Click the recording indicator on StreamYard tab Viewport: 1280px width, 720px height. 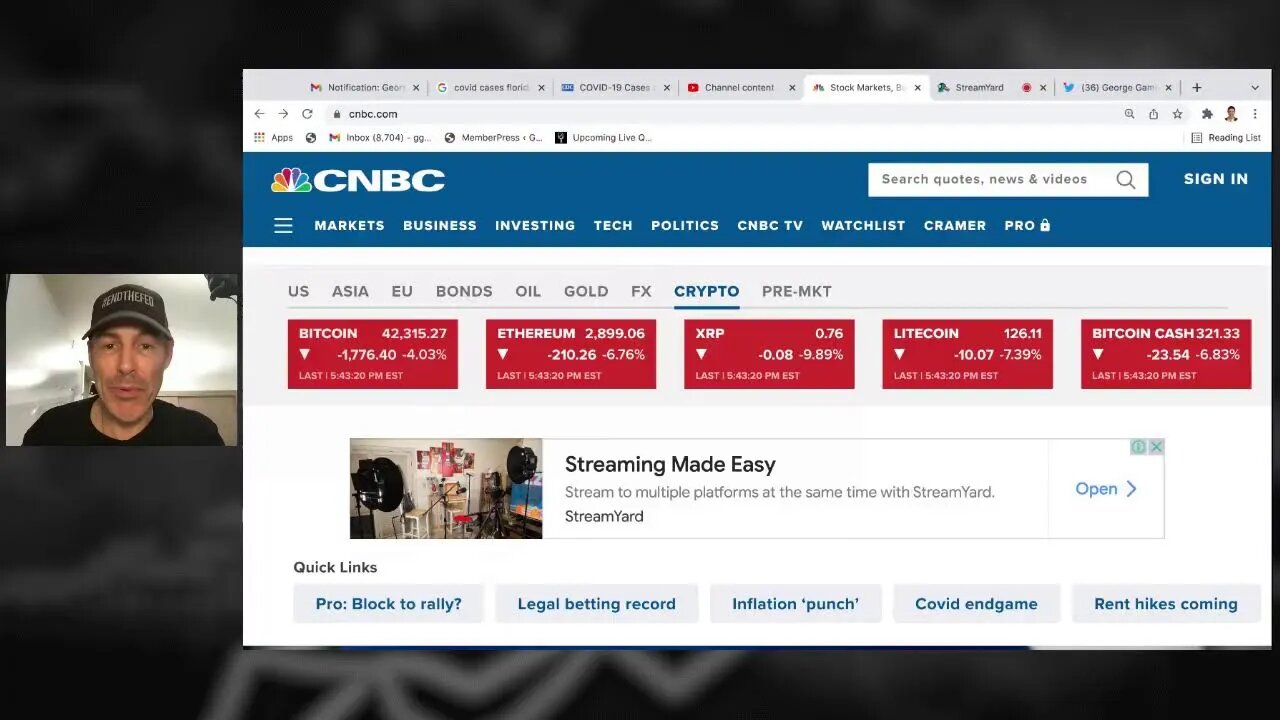click(1026, 88)
